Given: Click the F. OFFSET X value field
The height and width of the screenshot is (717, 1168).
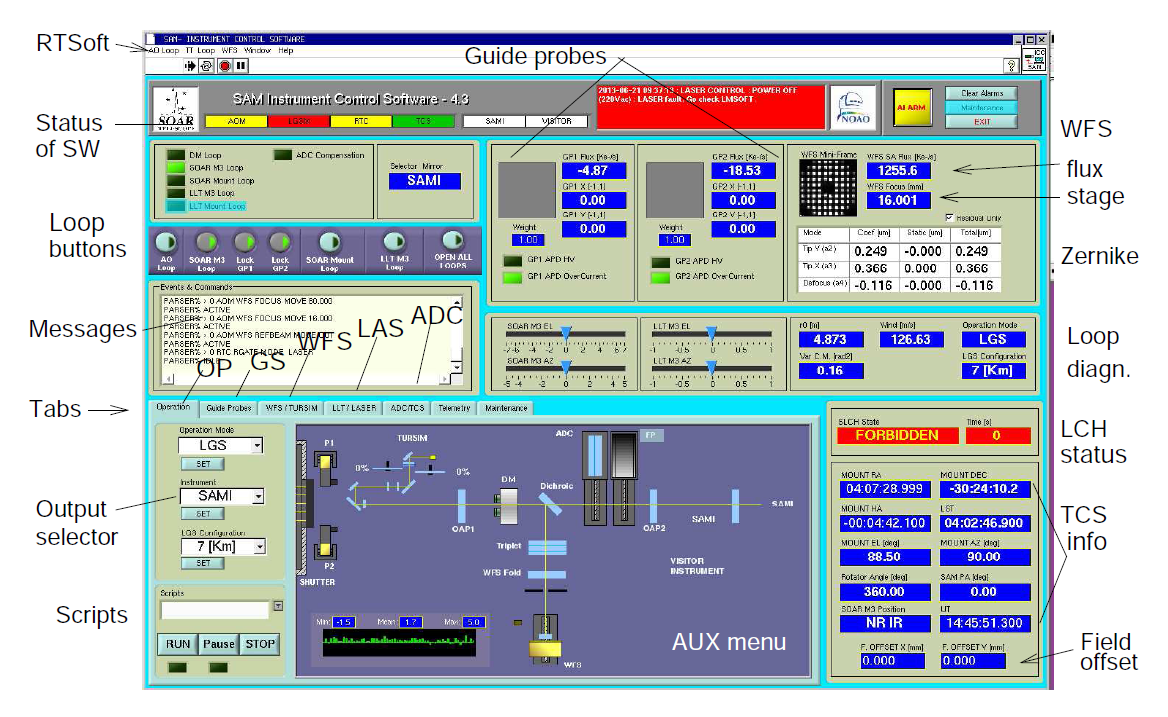Looking at the screenshot, I should pyautogui.click(x=892, y=661).
